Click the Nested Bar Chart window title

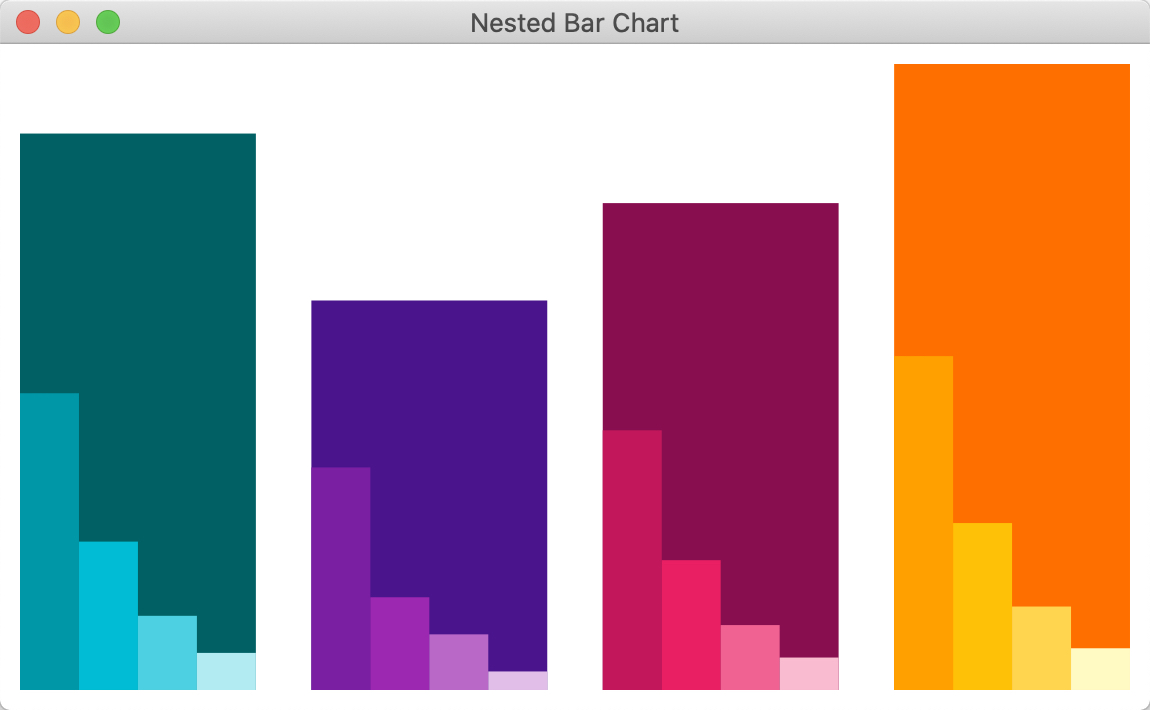point(574,23)
